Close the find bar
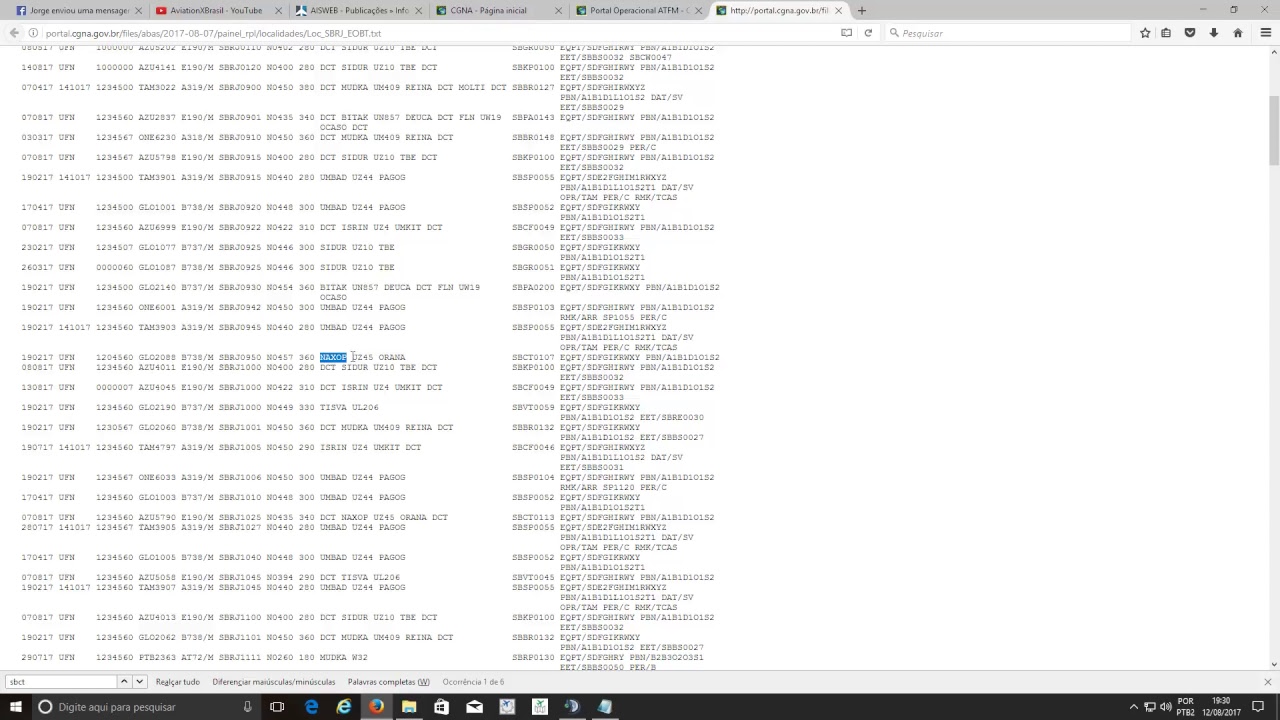 (1267, 682)
